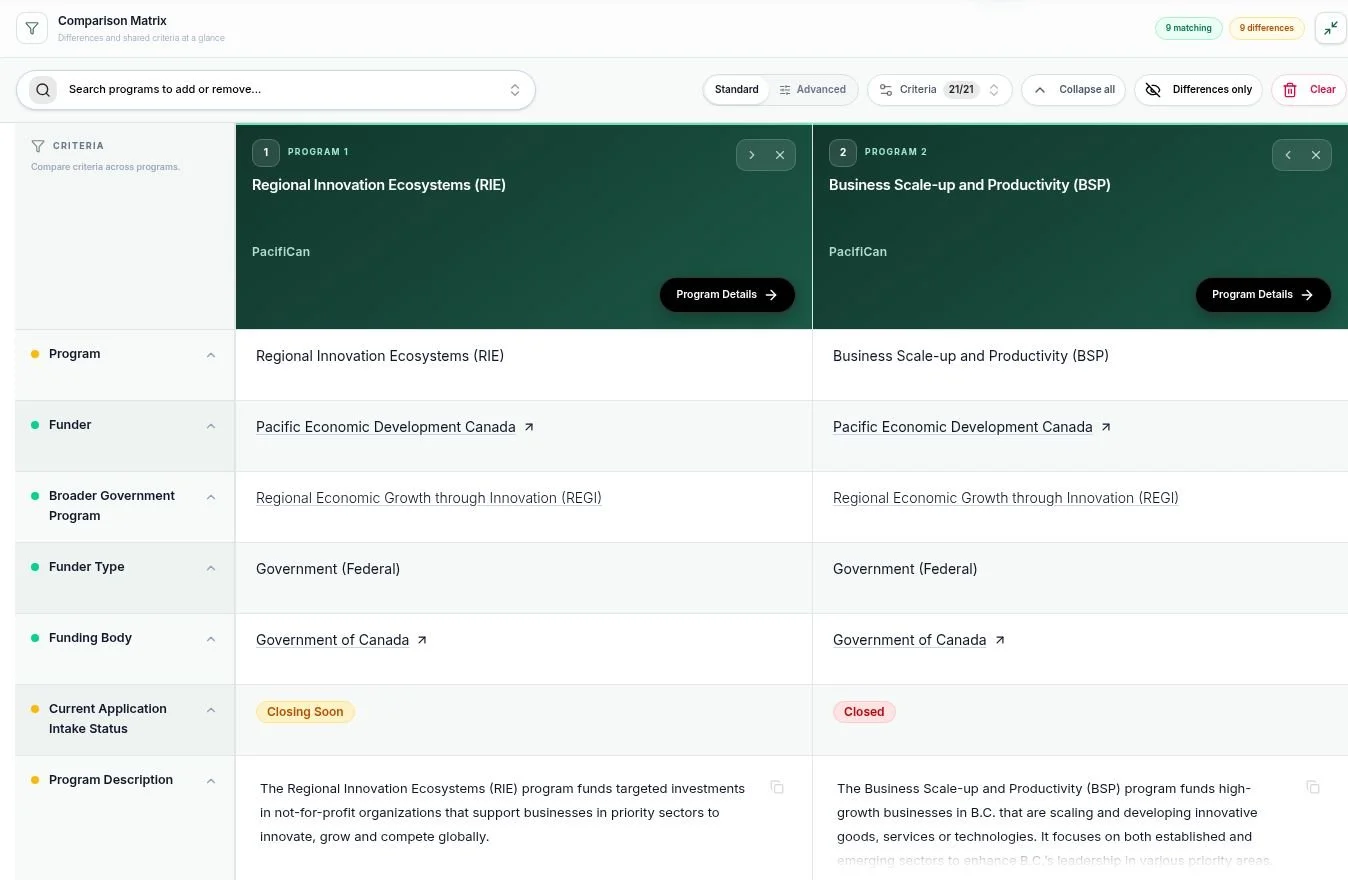
Task: Click the funnel icon next to CRITERIA heading
Action: (38, 146)
